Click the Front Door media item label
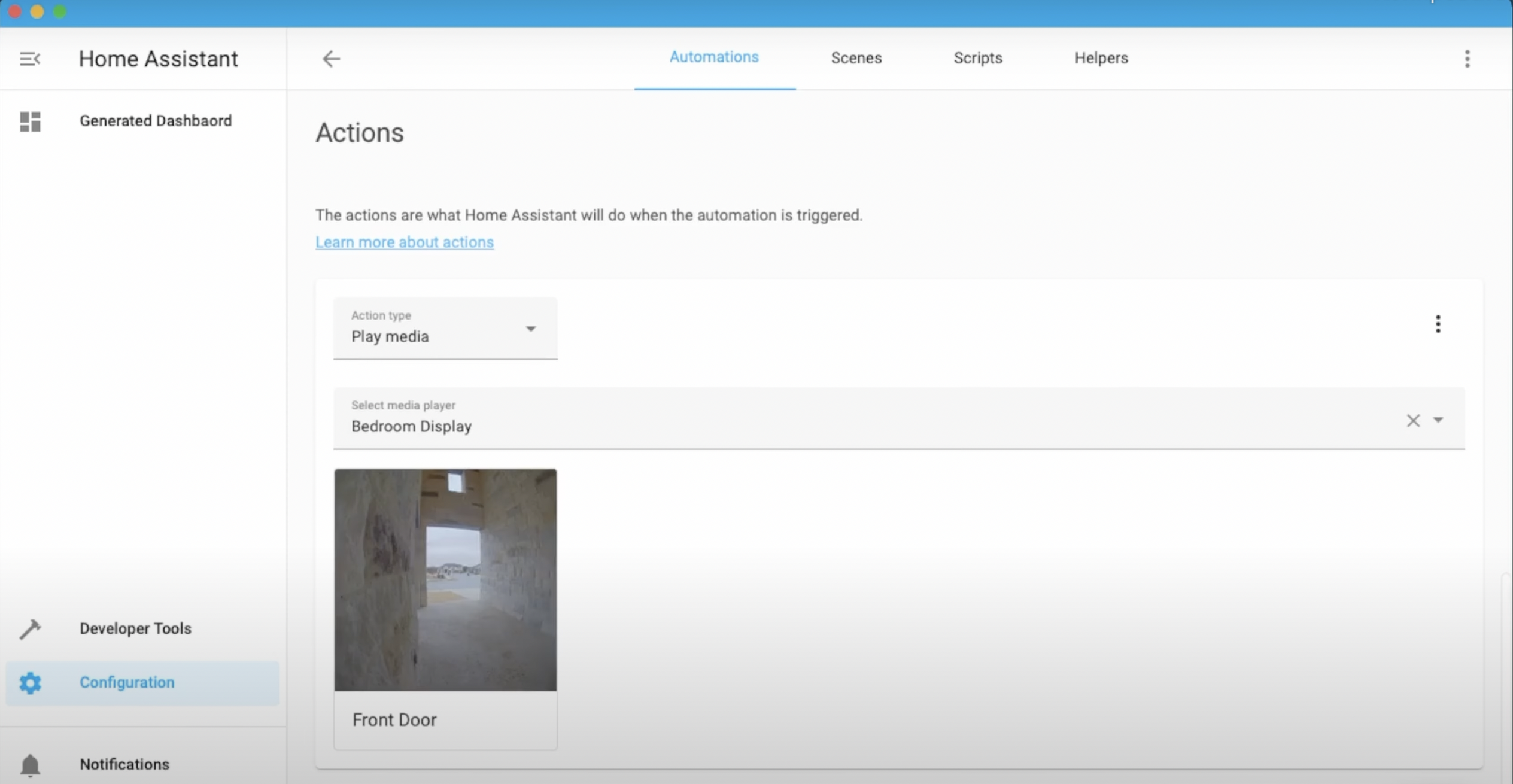 (394, 719)
